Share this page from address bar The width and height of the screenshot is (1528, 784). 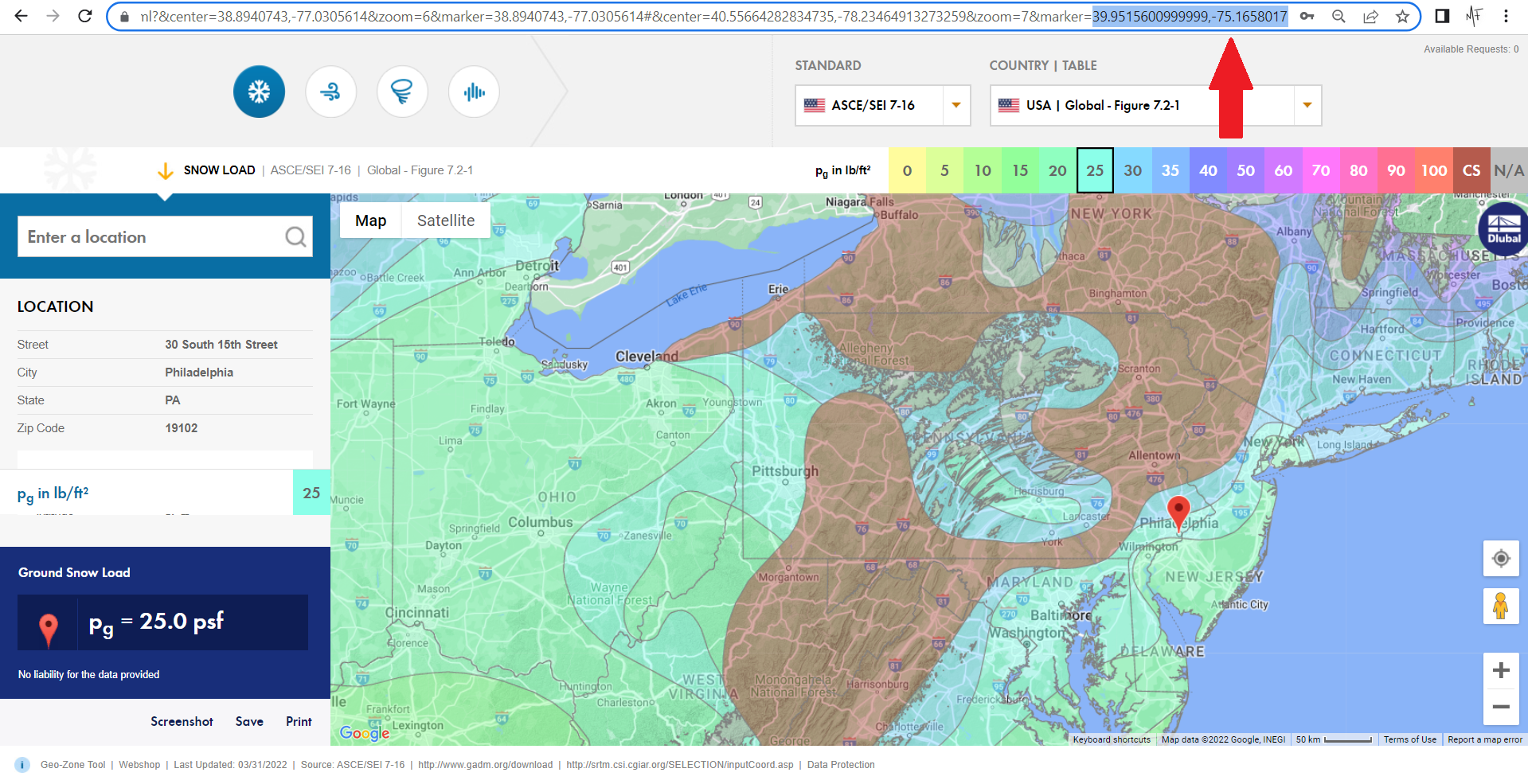point(1370,16)
